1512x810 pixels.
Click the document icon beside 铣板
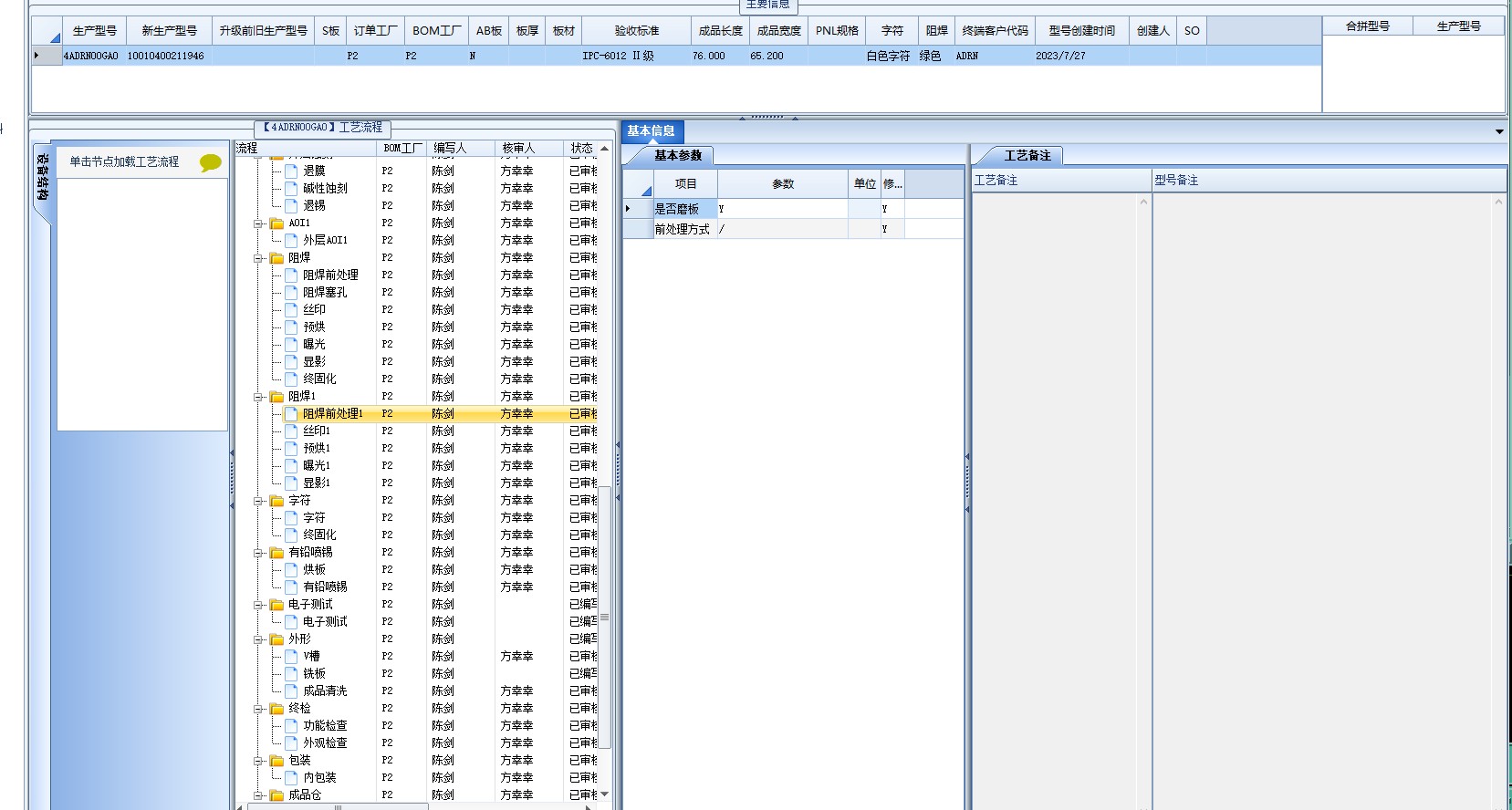pos(292,673)
